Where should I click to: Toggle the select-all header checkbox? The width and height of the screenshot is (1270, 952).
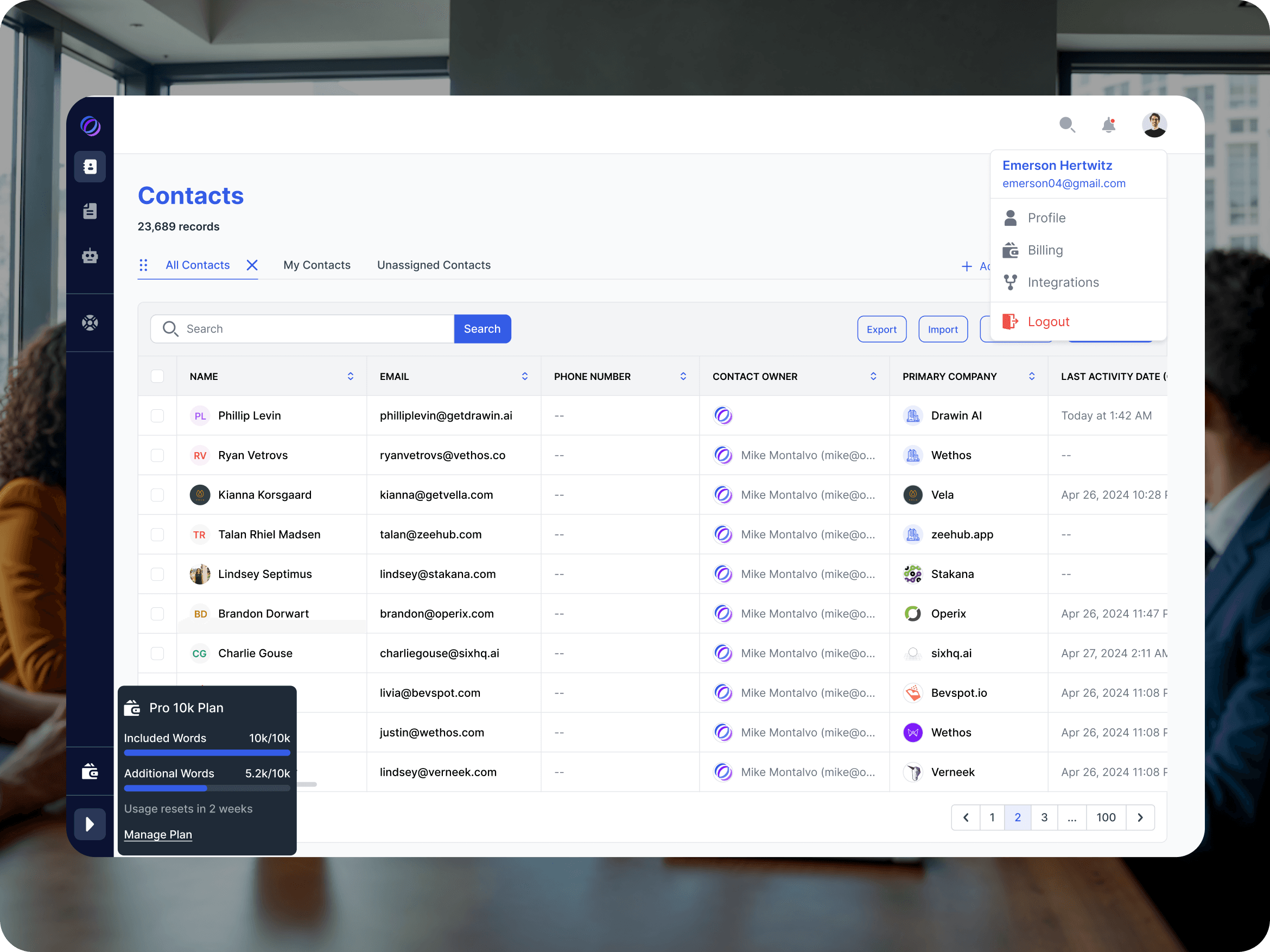pos(157,377)
